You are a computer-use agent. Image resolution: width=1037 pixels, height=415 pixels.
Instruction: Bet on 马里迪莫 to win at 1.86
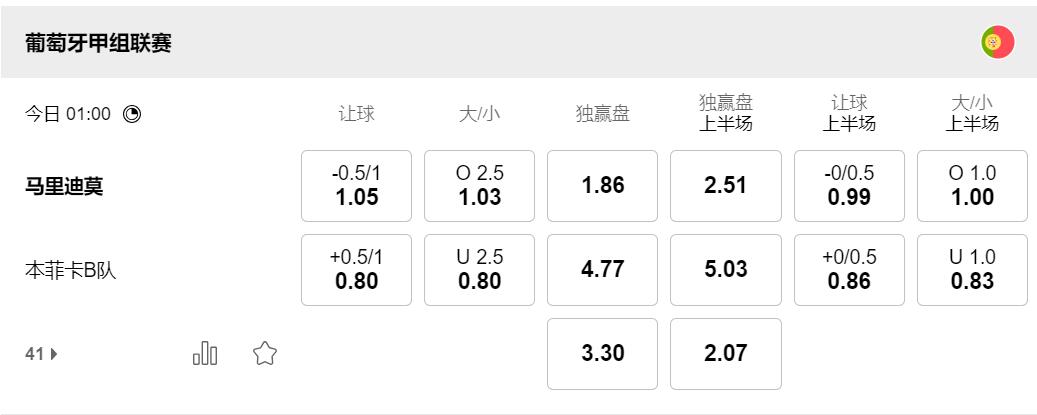pyautogui.click(x=602, y=186)
